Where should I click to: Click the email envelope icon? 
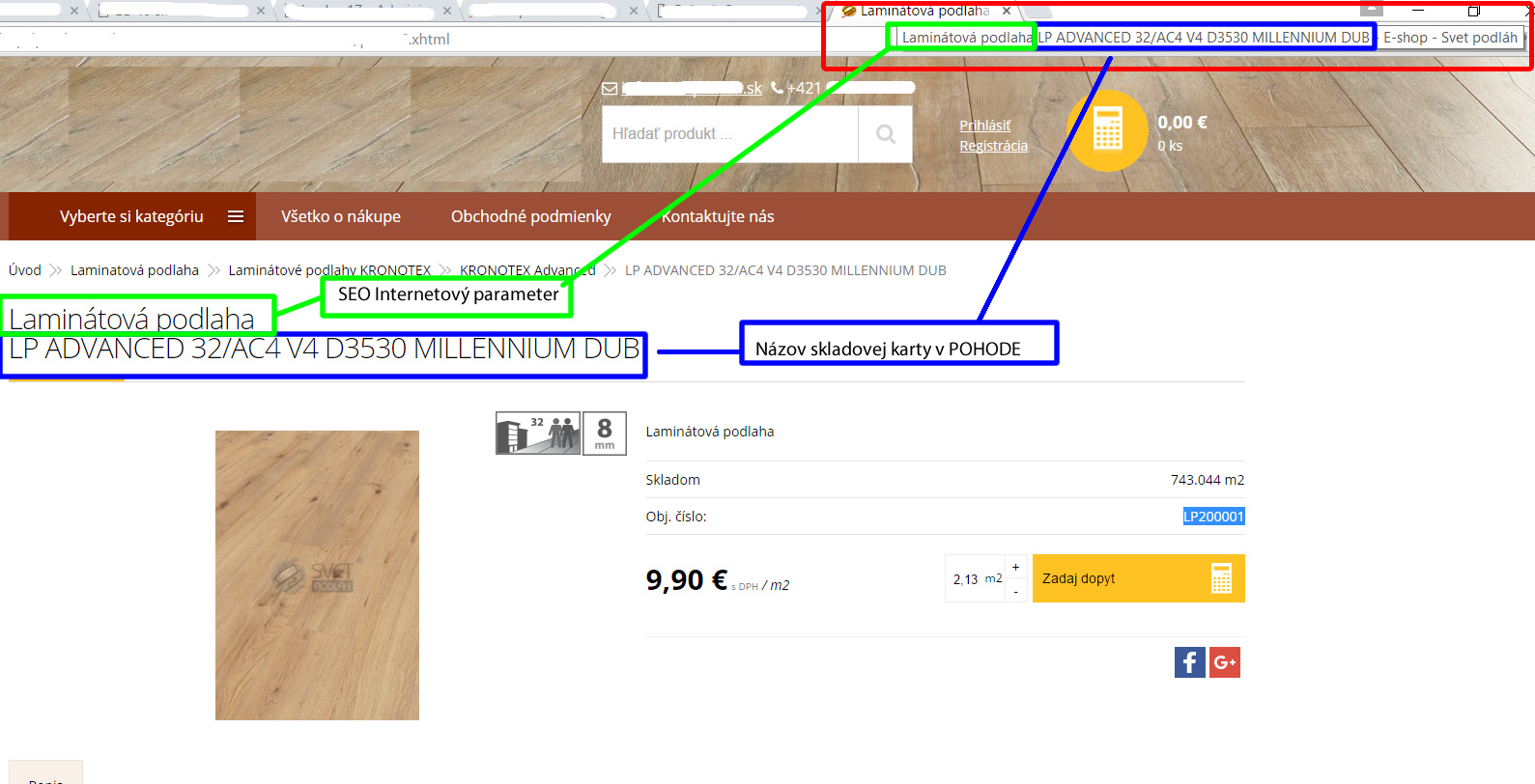610,89
